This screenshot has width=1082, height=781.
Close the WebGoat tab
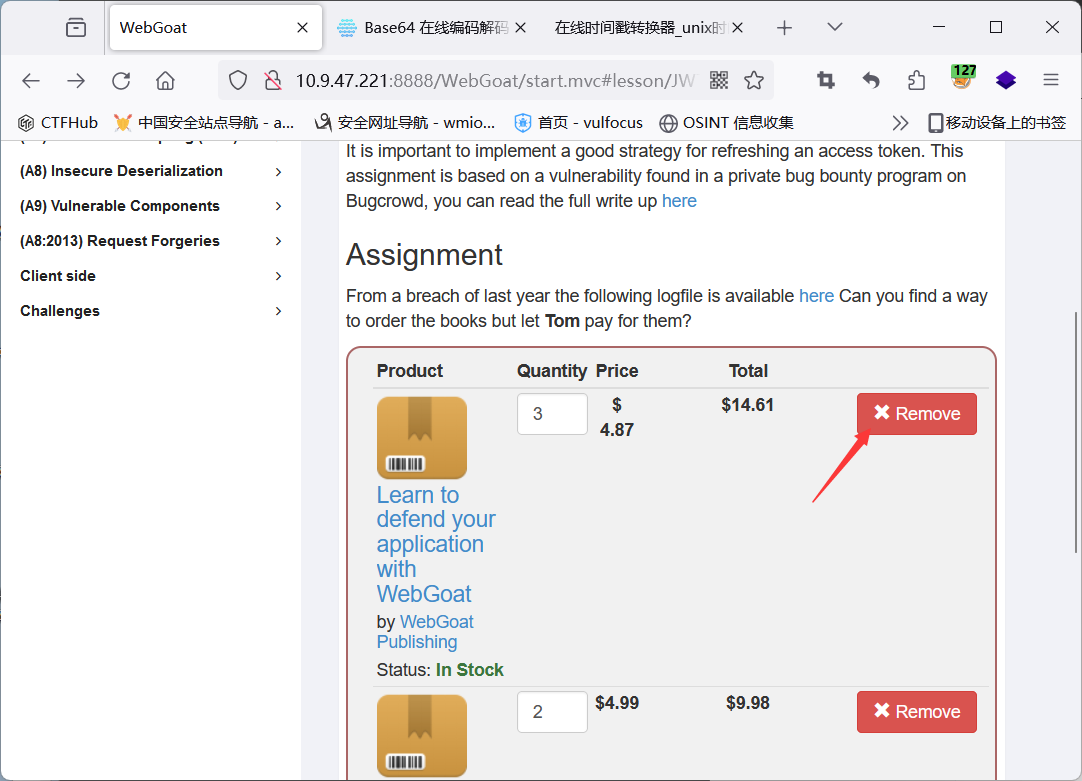pos(302,28)
